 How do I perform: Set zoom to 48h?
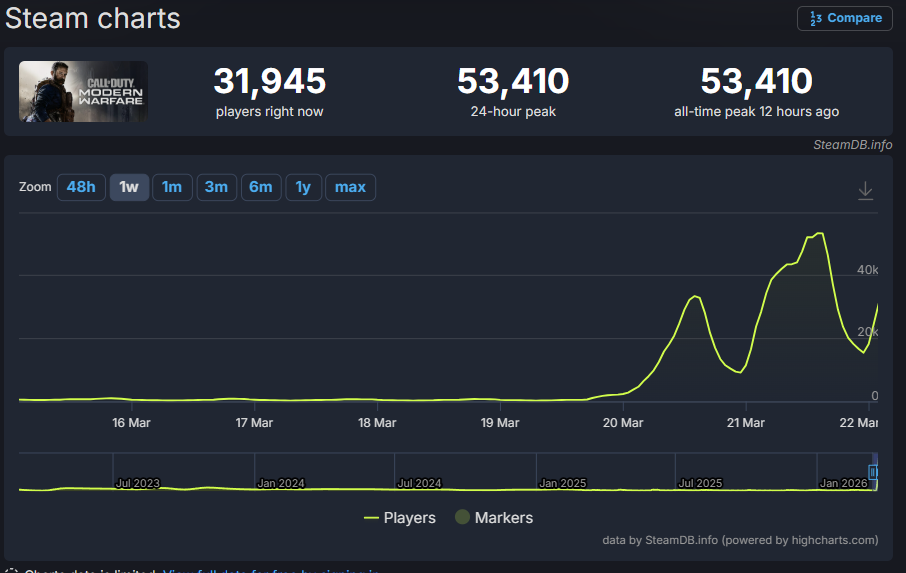tap(81, 187)
